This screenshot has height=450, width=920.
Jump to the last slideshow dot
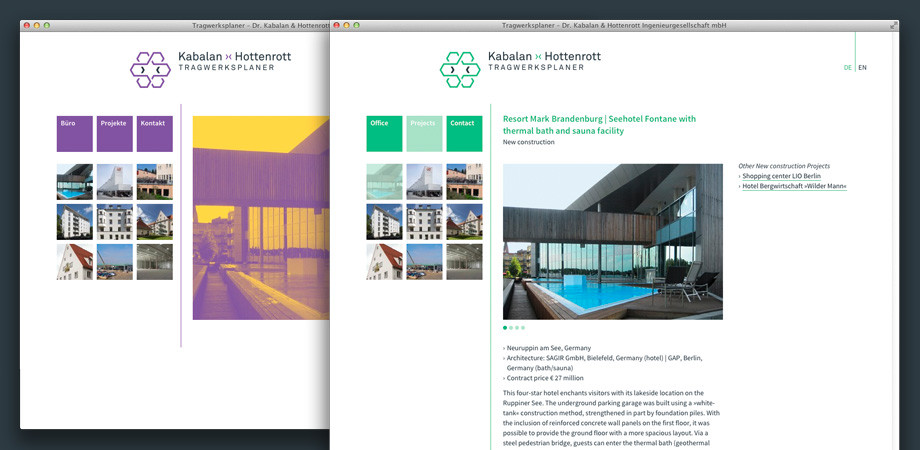[x=523, y=327]
